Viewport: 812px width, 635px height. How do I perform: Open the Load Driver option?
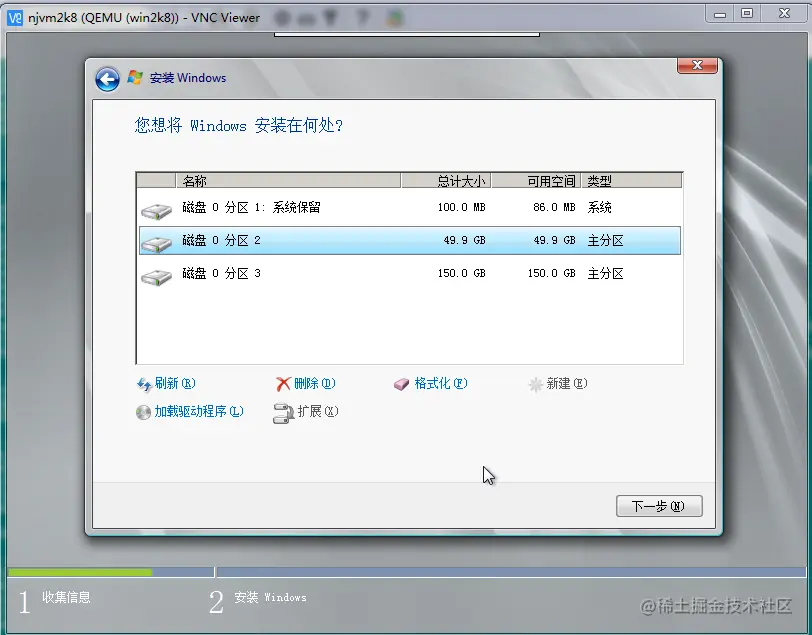click(190, 413)
